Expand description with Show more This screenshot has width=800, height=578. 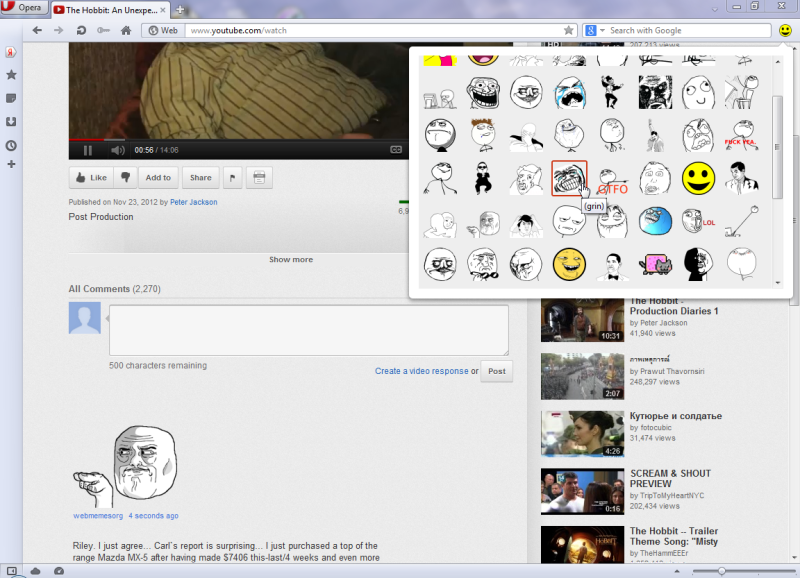coord(291,259)
